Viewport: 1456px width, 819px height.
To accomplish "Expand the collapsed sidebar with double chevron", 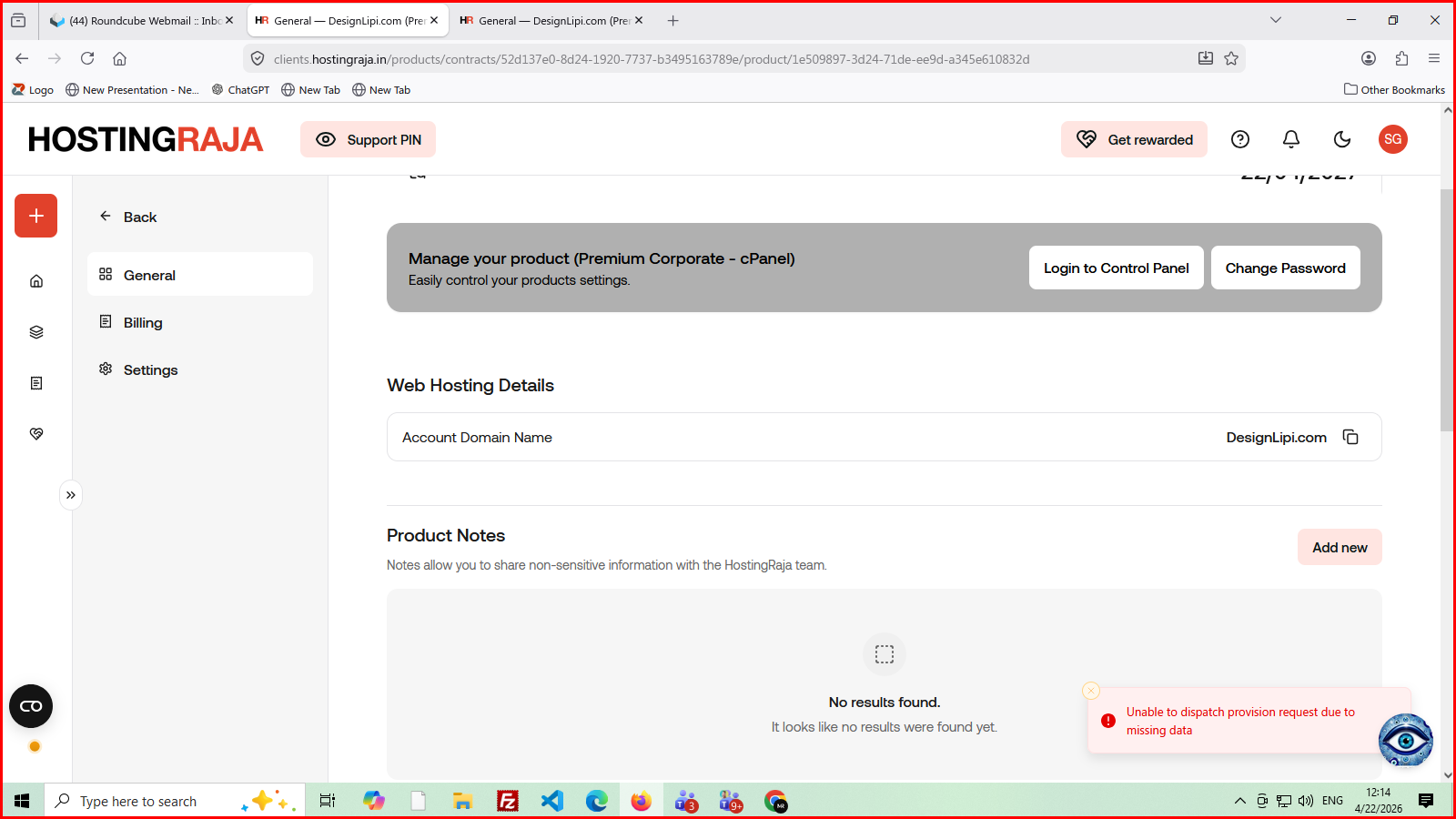I will tap(71, 495).
